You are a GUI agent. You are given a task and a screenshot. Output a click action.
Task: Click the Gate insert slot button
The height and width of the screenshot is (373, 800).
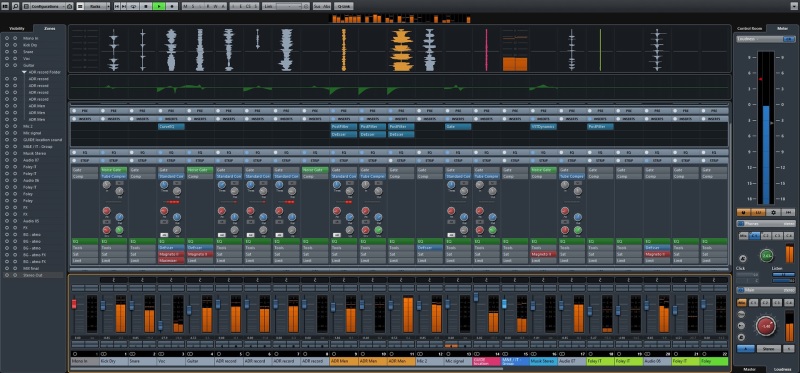coord(458,127)
